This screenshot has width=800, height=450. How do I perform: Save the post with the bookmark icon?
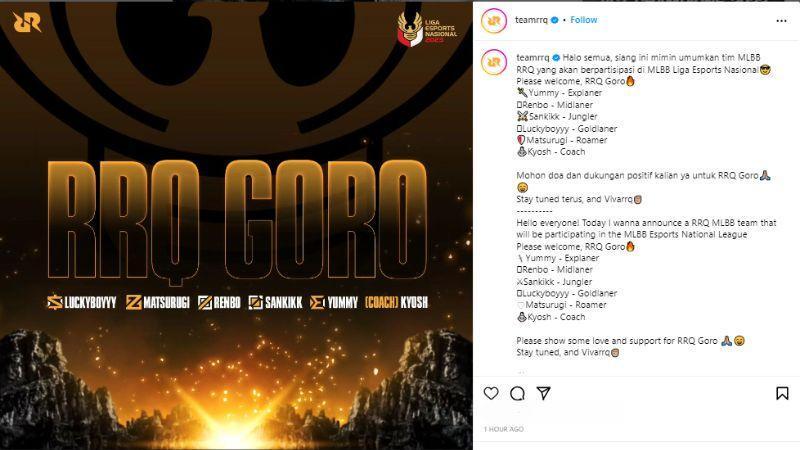click(x=782, y=393)
